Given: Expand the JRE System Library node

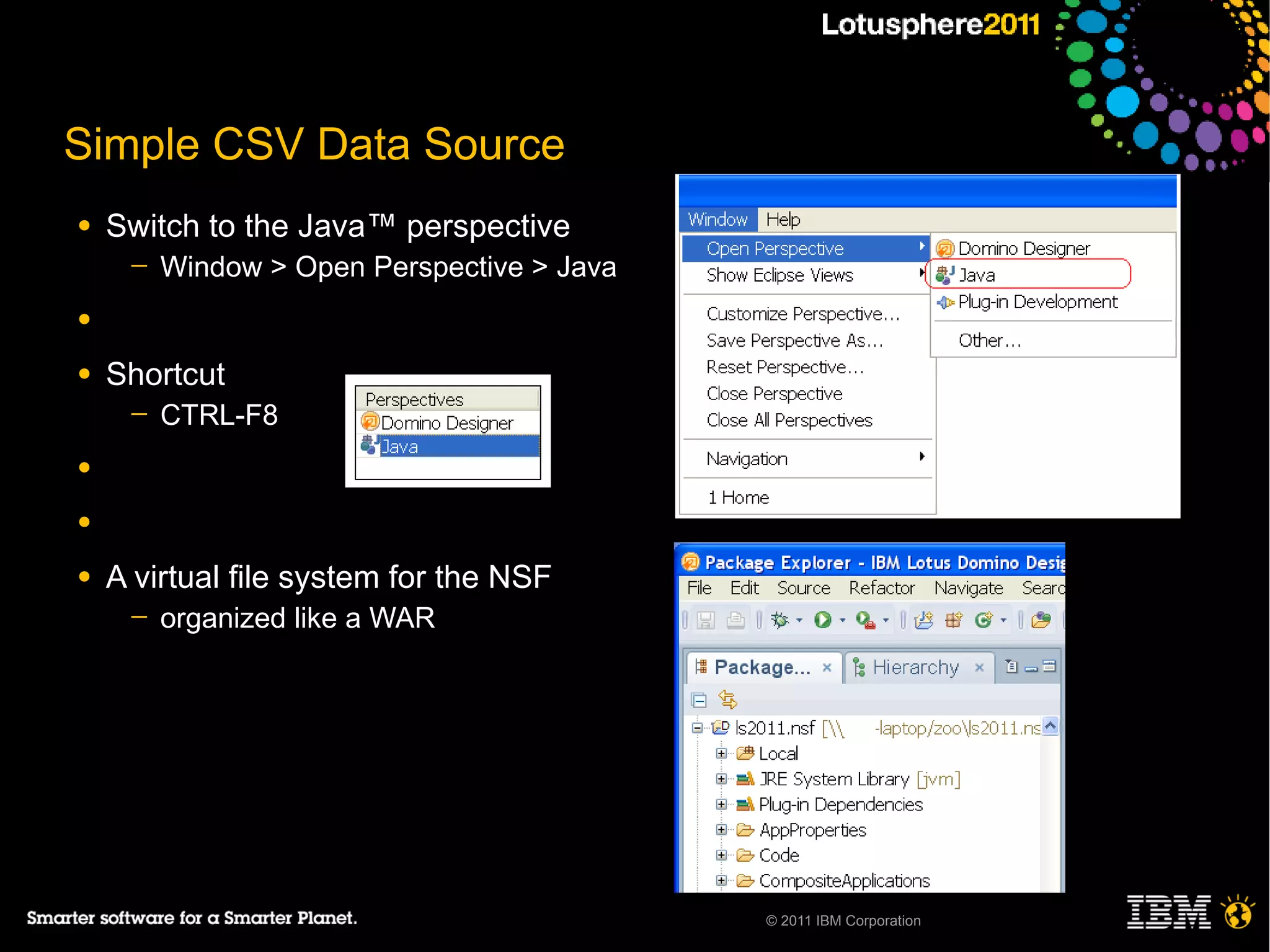Looking at the screenshot, I should pyautogui.click(x=721, y=779).
